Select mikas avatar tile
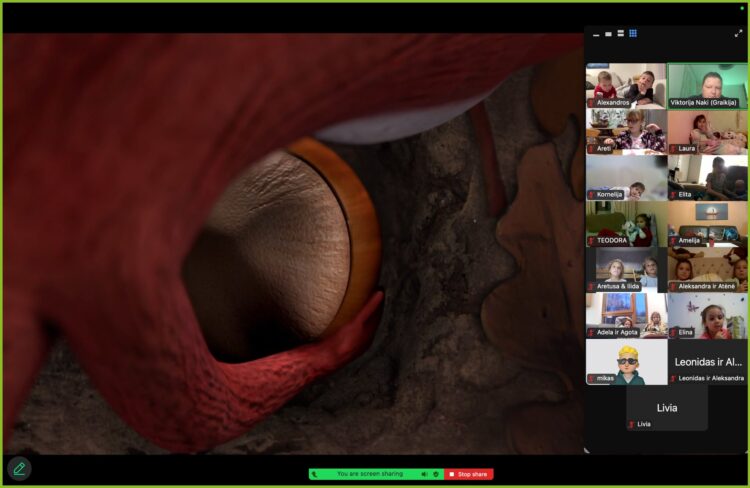 click(626, 362)
